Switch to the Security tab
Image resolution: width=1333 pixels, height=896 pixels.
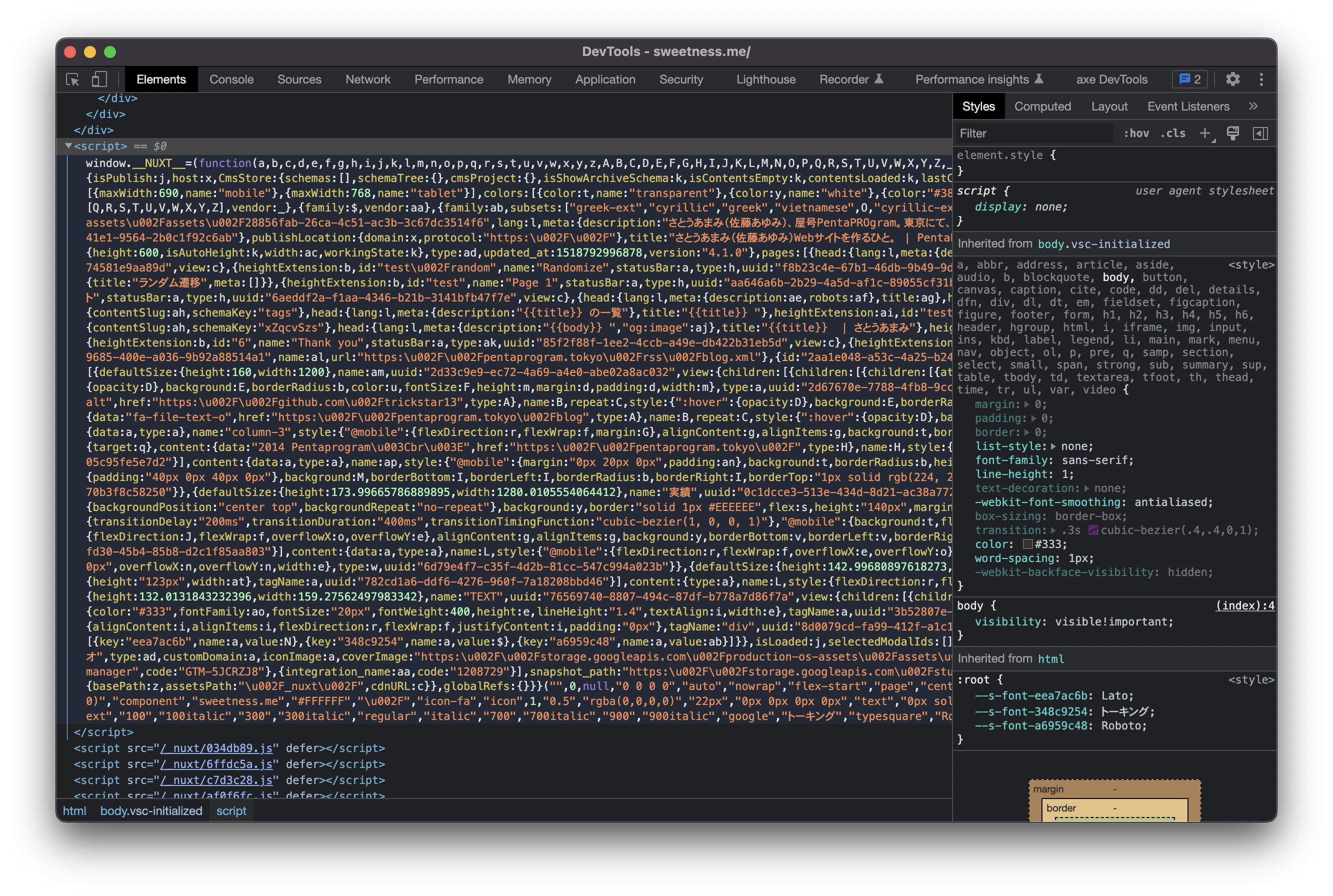click(x=681, y=79)
